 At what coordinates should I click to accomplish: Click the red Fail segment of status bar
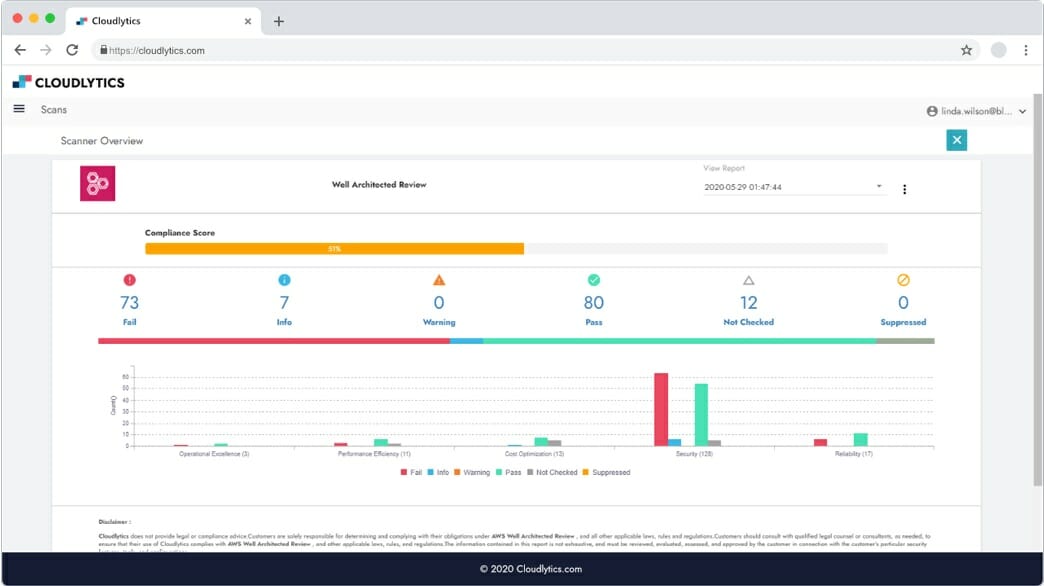pos(274,341)
